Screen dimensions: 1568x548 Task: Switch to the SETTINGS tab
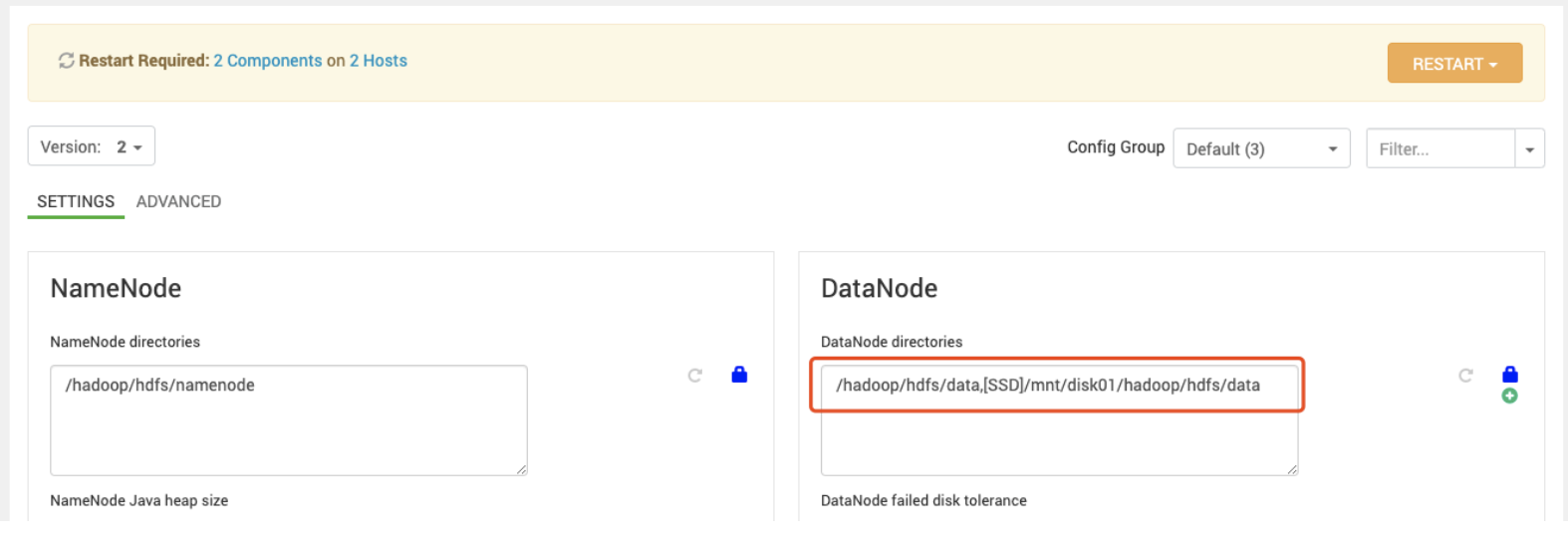point(76,201)
